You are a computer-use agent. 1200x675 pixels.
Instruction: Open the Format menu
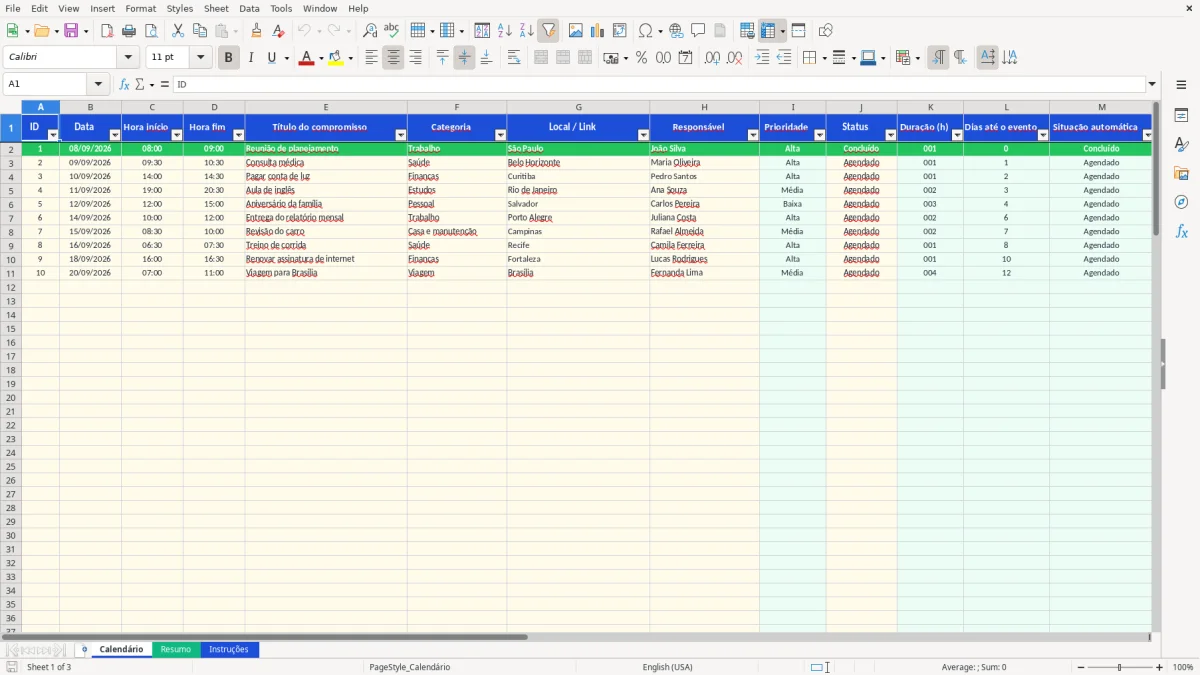(140, 8)
